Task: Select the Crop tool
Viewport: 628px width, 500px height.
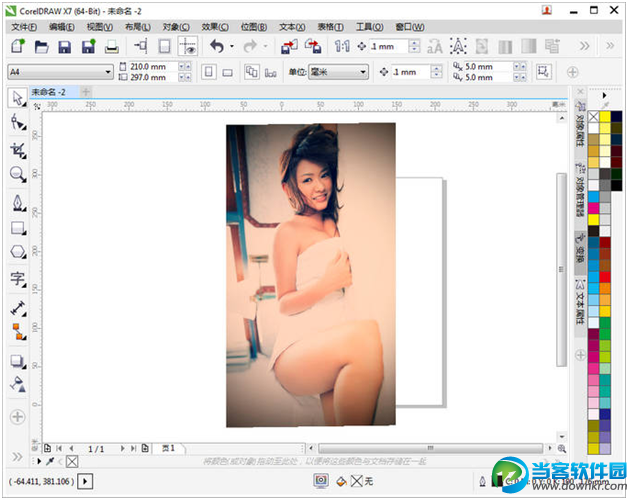Action: coord(17,148)
